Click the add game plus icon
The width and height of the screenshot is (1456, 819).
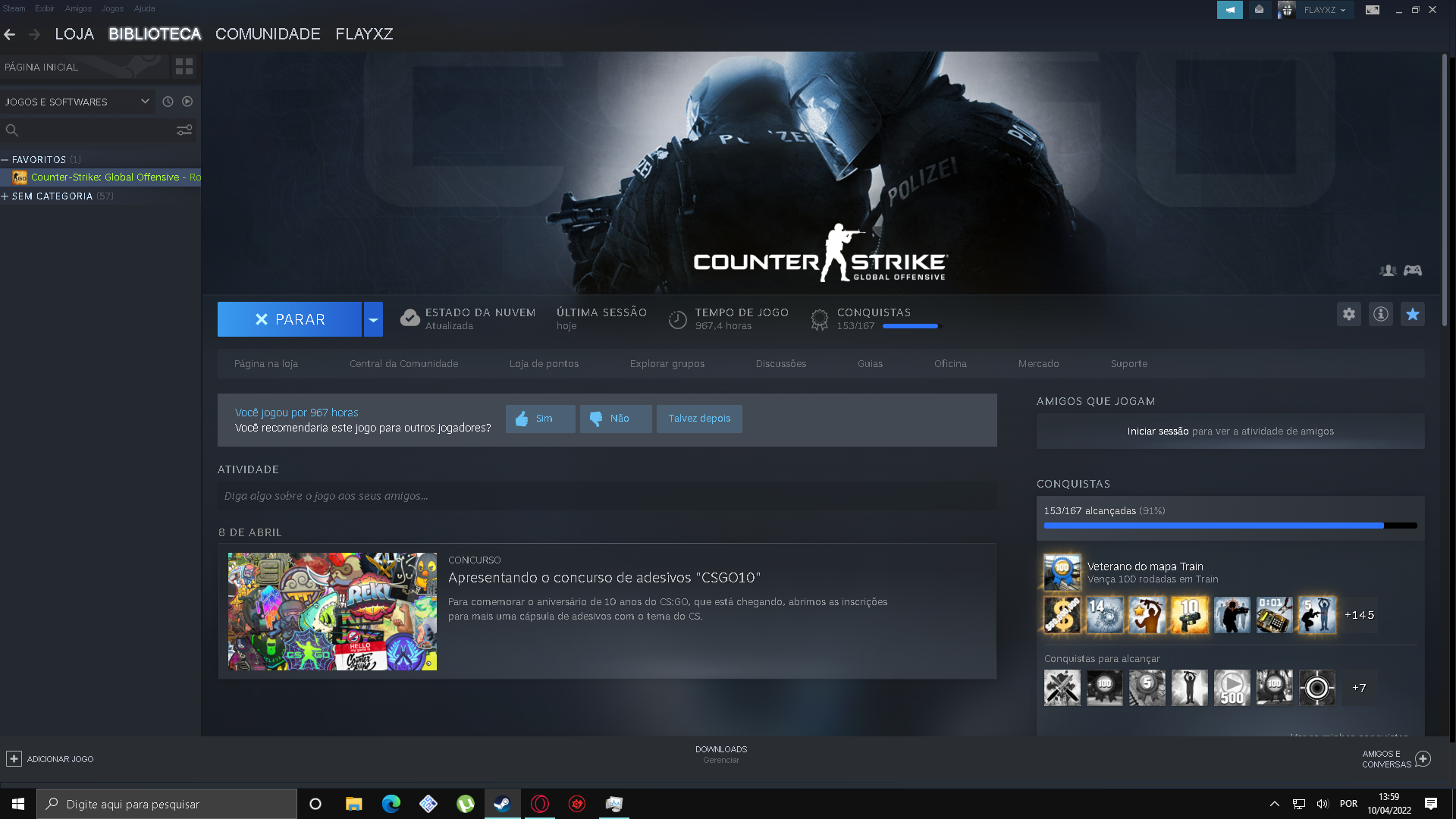tap(14, 758)
